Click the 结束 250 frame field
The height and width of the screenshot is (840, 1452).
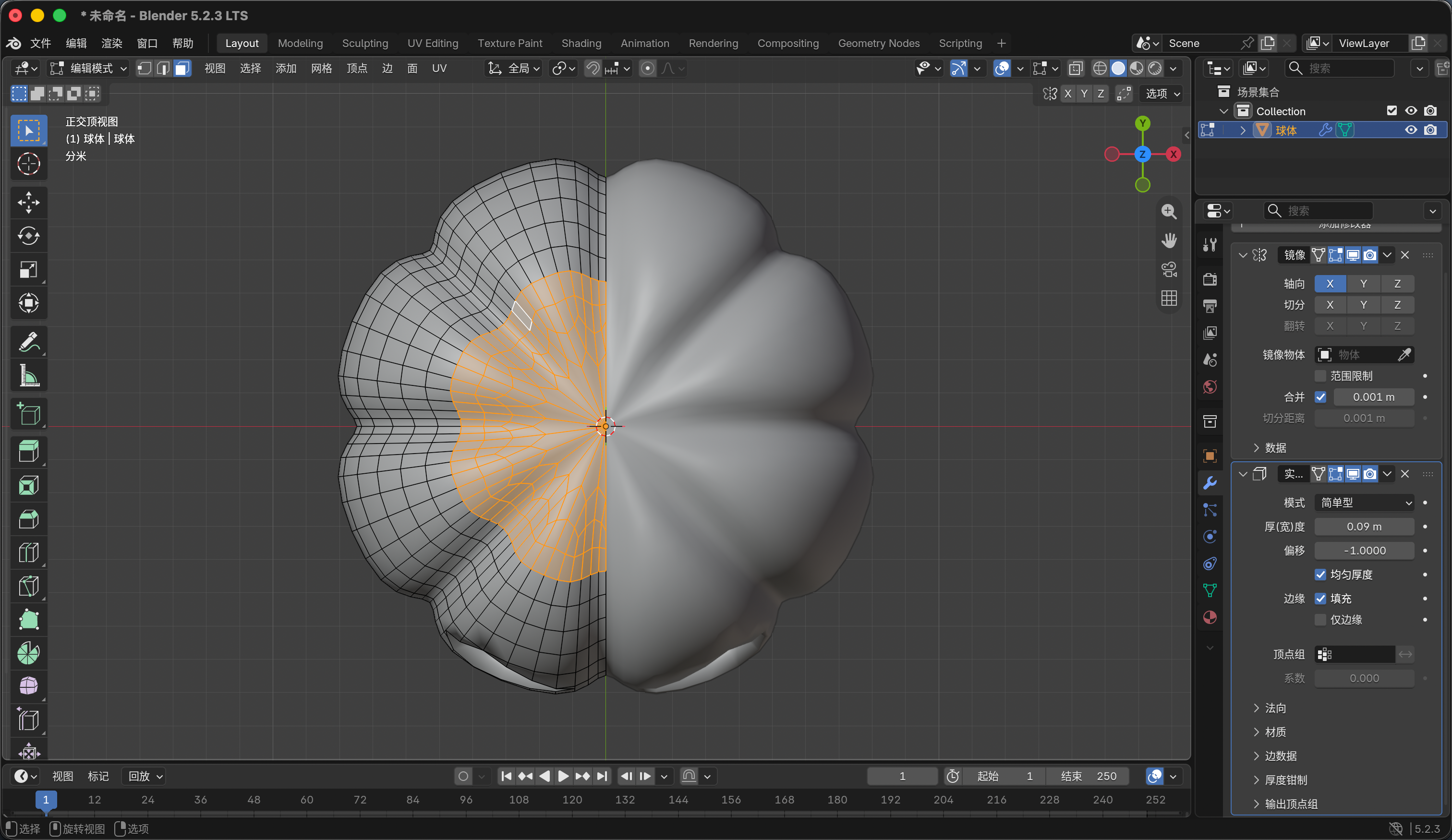[x=1087, y=776]
